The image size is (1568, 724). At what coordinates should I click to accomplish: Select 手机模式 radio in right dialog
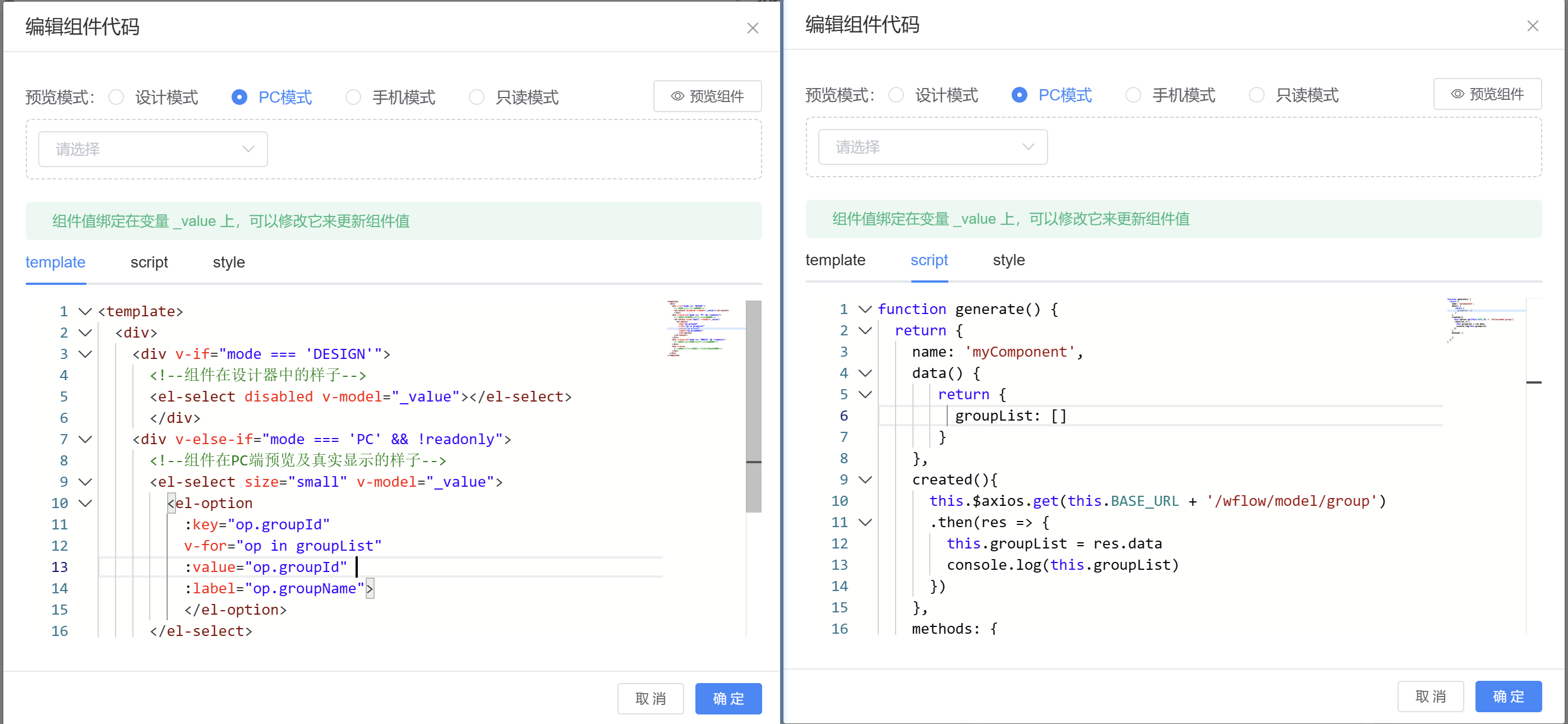(1133, 95)
